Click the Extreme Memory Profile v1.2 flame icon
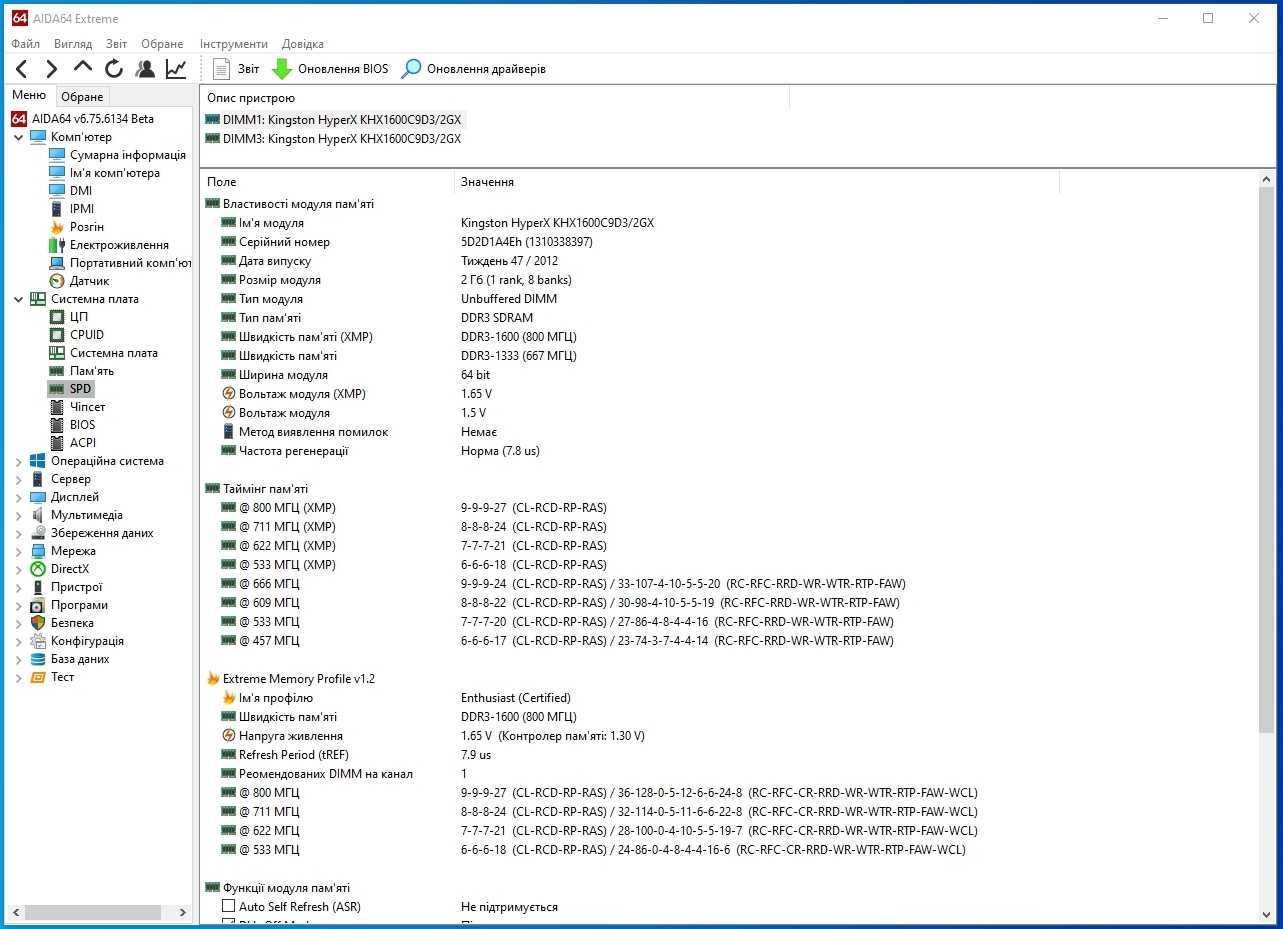Image resolution: width=1283 pixels, height=929 pixels. point(212,679)
